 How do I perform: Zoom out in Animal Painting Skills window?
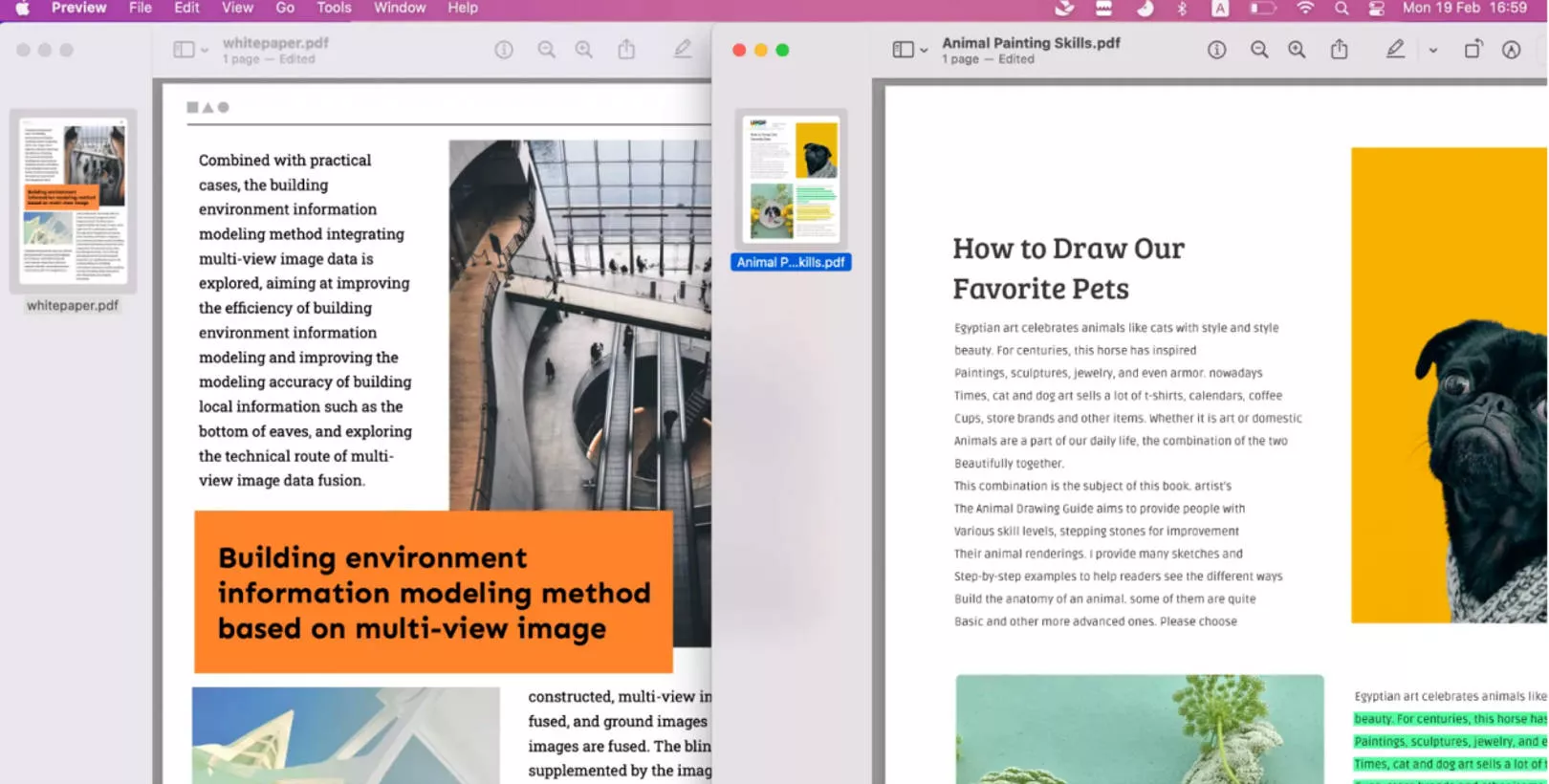pos(1259,50)
